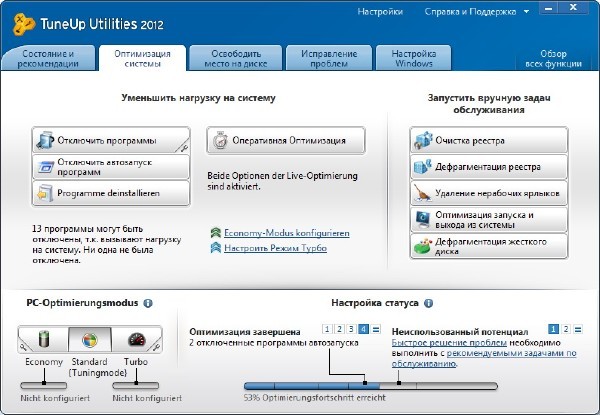Click the Отключить программы button
Viewport: 600px width, 415px height.
coord(111,140)
